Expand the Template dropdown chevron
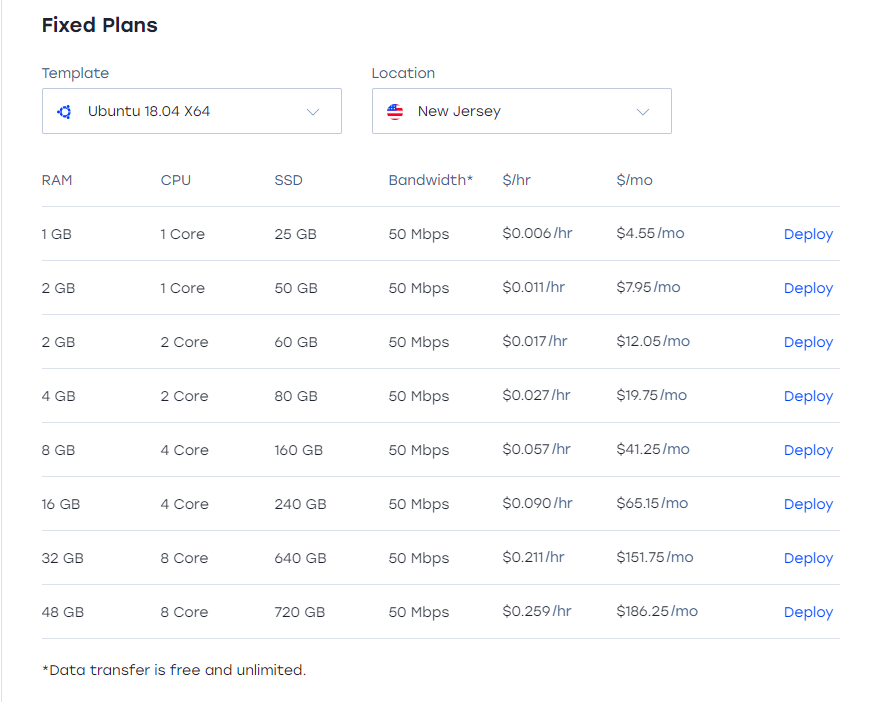 [313, 111]
